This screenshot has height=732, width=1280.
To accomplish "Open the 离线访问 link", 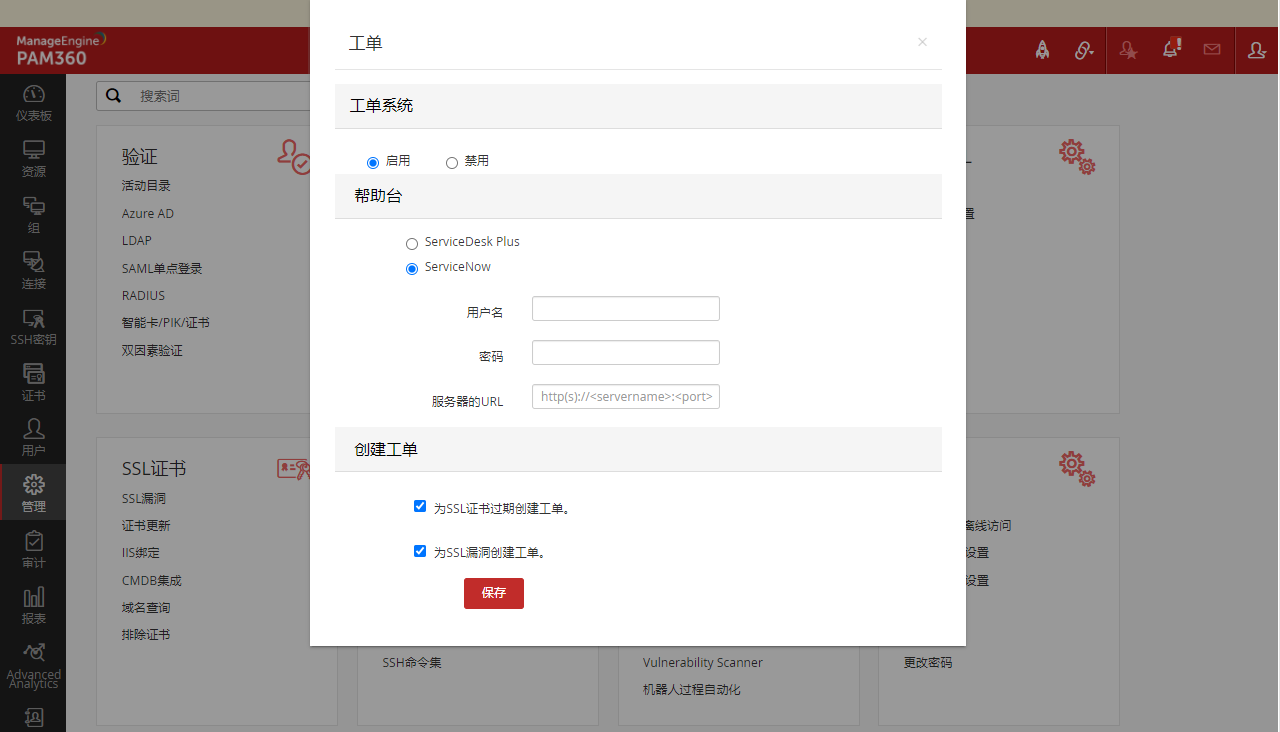I will (x=988, y=526).
